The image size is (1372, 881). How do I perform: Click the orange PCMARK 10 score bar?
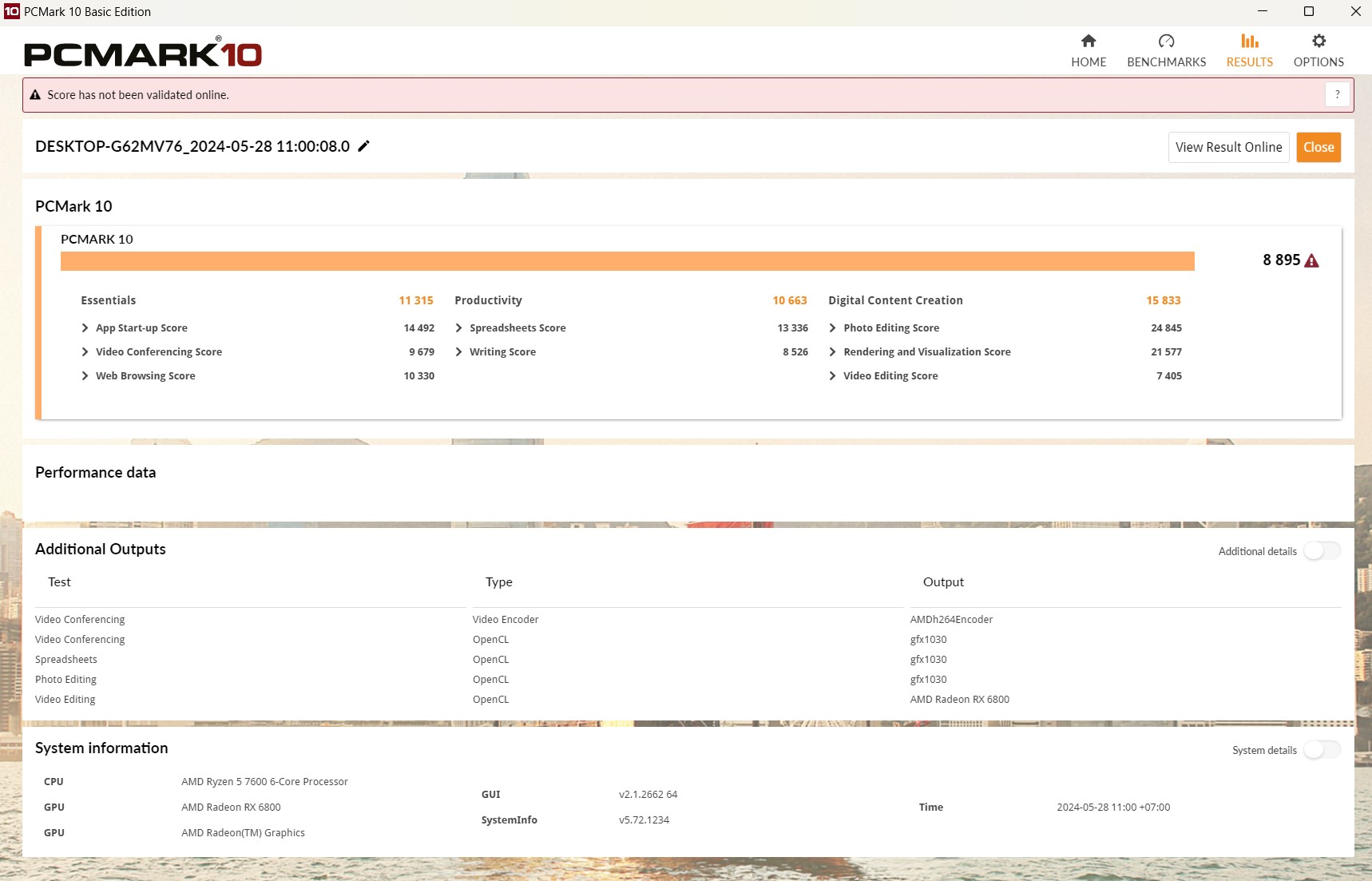click(628, 261)
